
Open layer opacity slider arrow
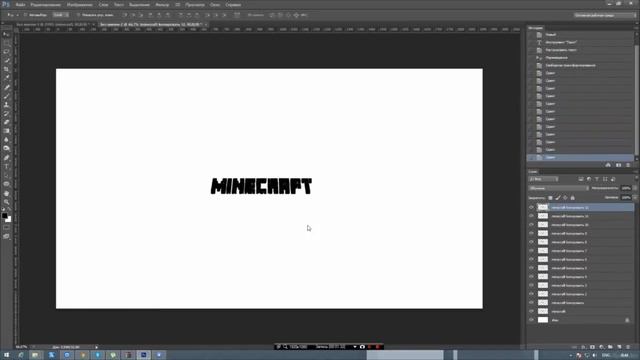[x=634, y=188]
